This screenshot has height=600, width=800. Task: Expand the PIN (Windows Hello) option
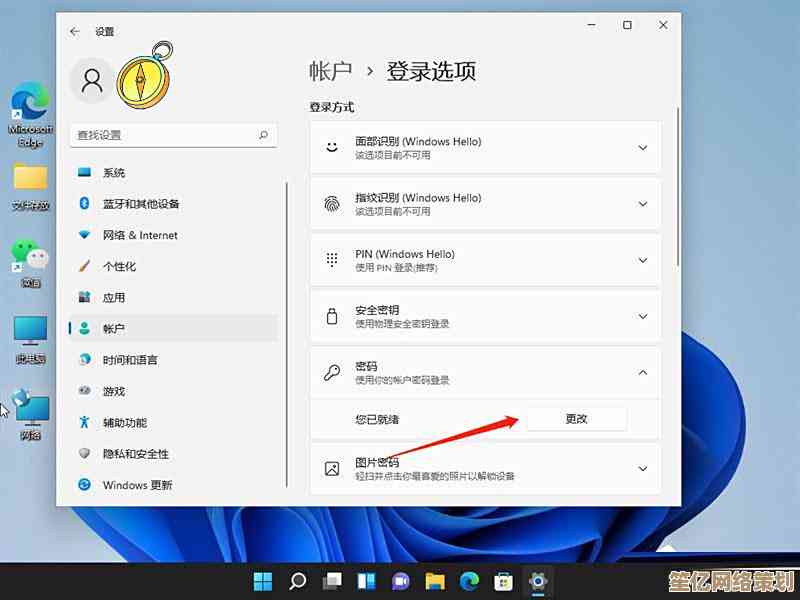[x=643, y=260]
